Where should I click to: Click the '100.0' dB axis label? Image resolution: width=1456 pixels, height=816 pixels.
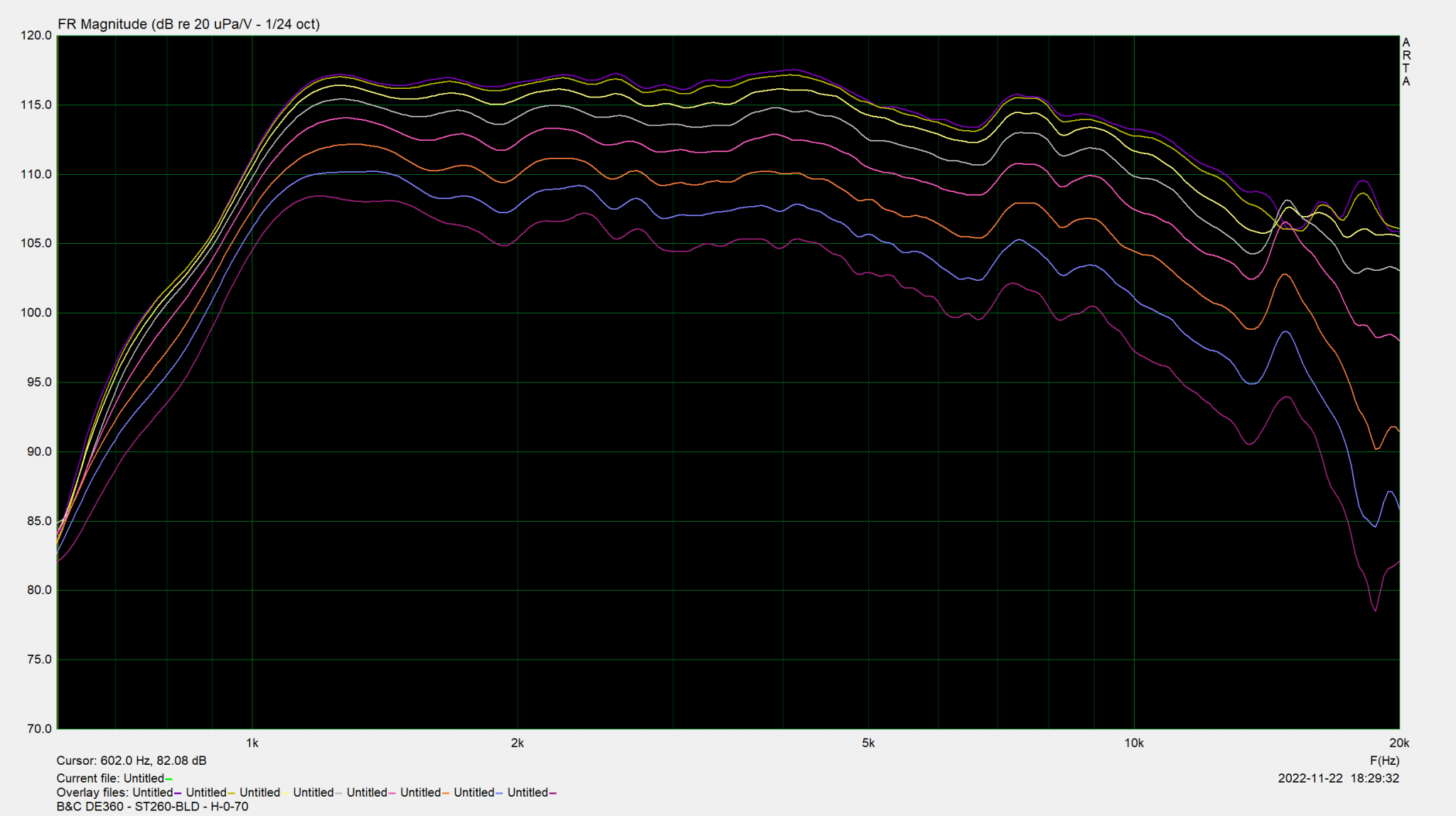pos(37,313)
